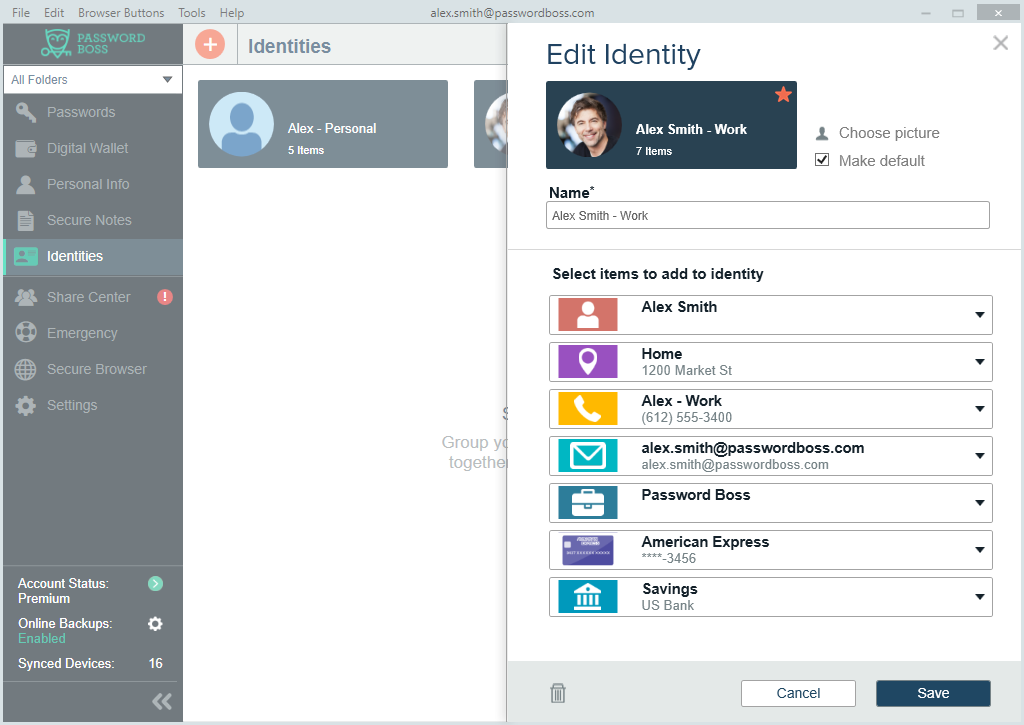Click the purple location pin Home icon
Image resolution: width=1024 pixels, height=725 pixels.
pyautogui.click(x=588, y=362)
